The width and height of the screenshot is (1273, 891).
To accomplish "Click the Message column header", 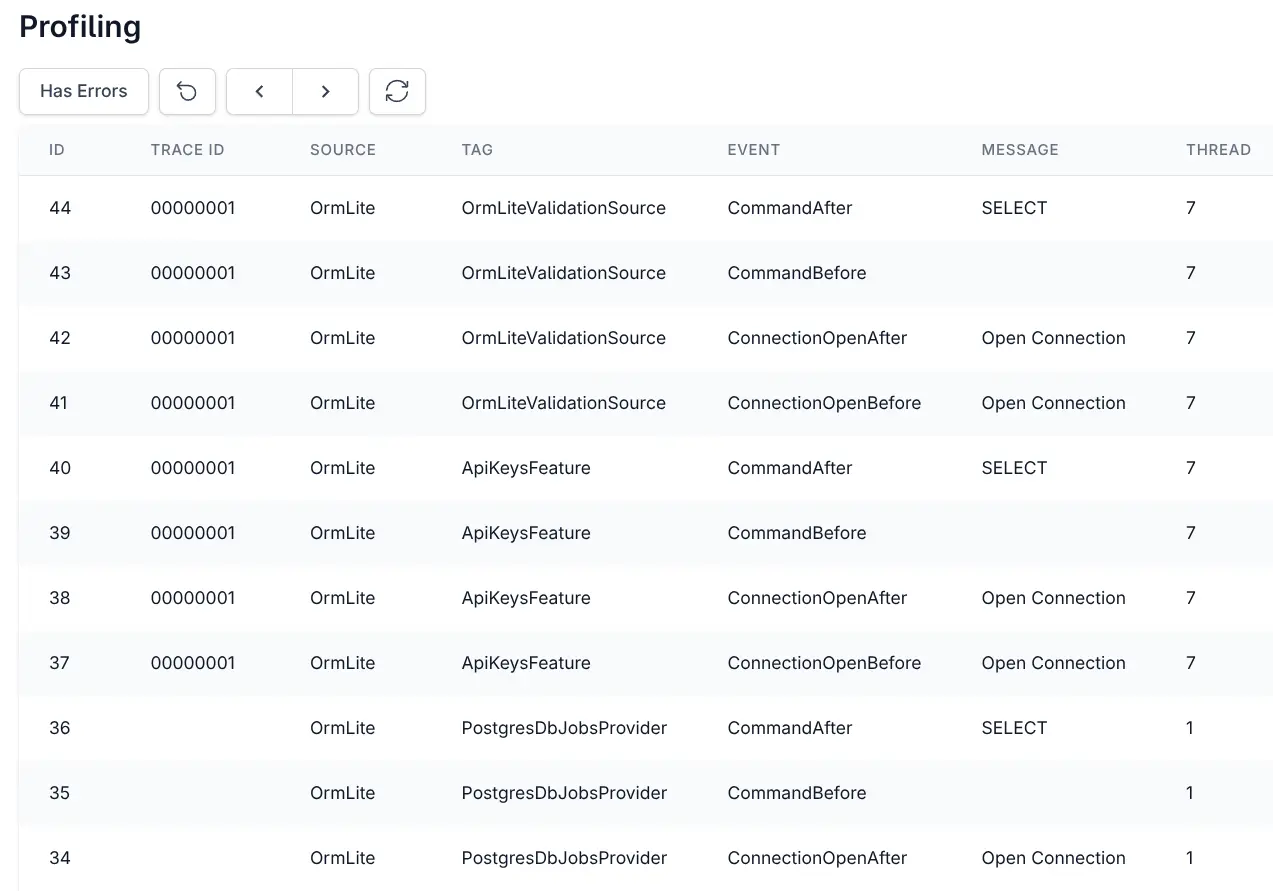I will tap(1019, 150).
